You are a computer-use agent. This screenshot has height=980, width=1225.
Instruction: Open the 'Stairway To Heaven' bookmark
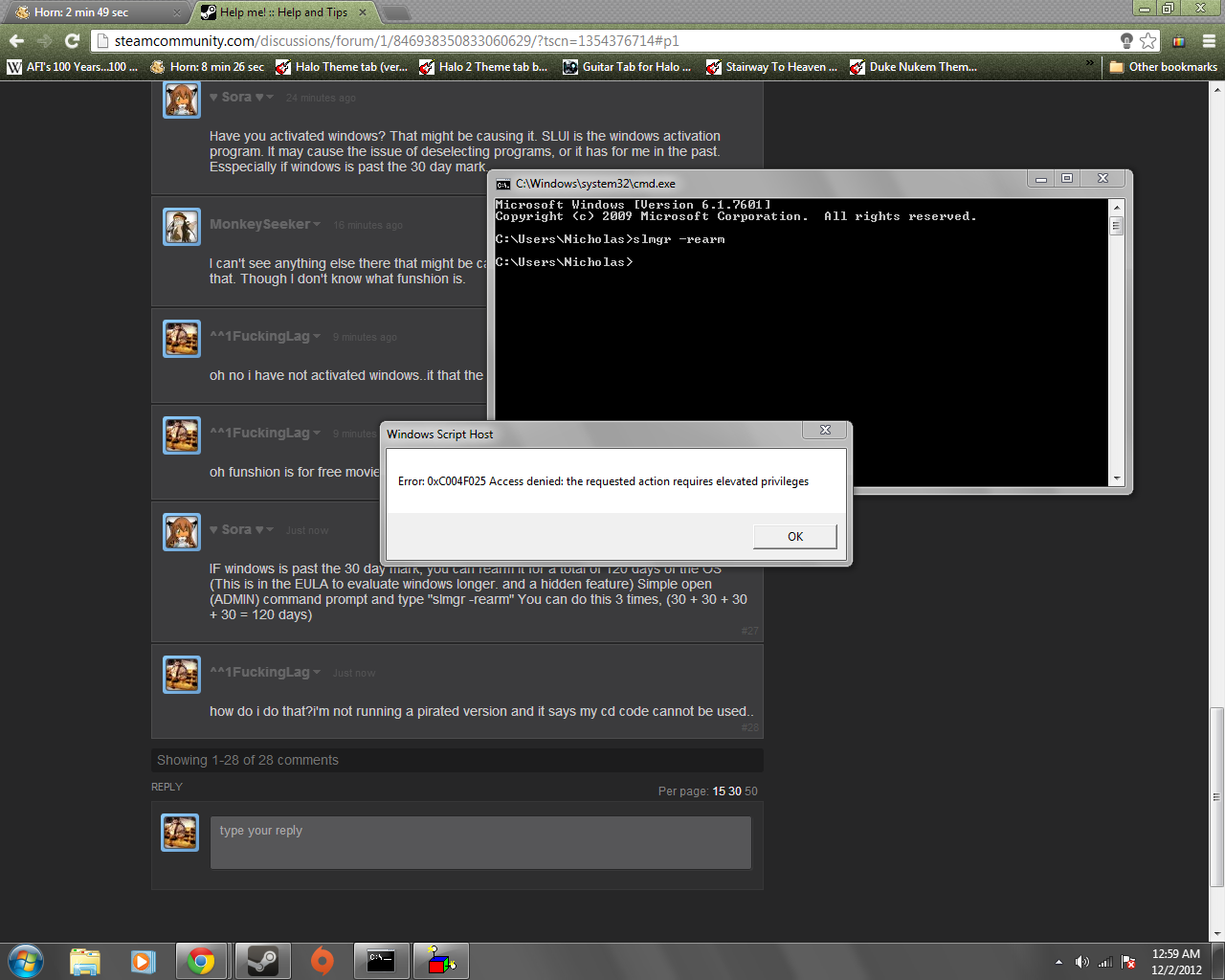[771, 67]
